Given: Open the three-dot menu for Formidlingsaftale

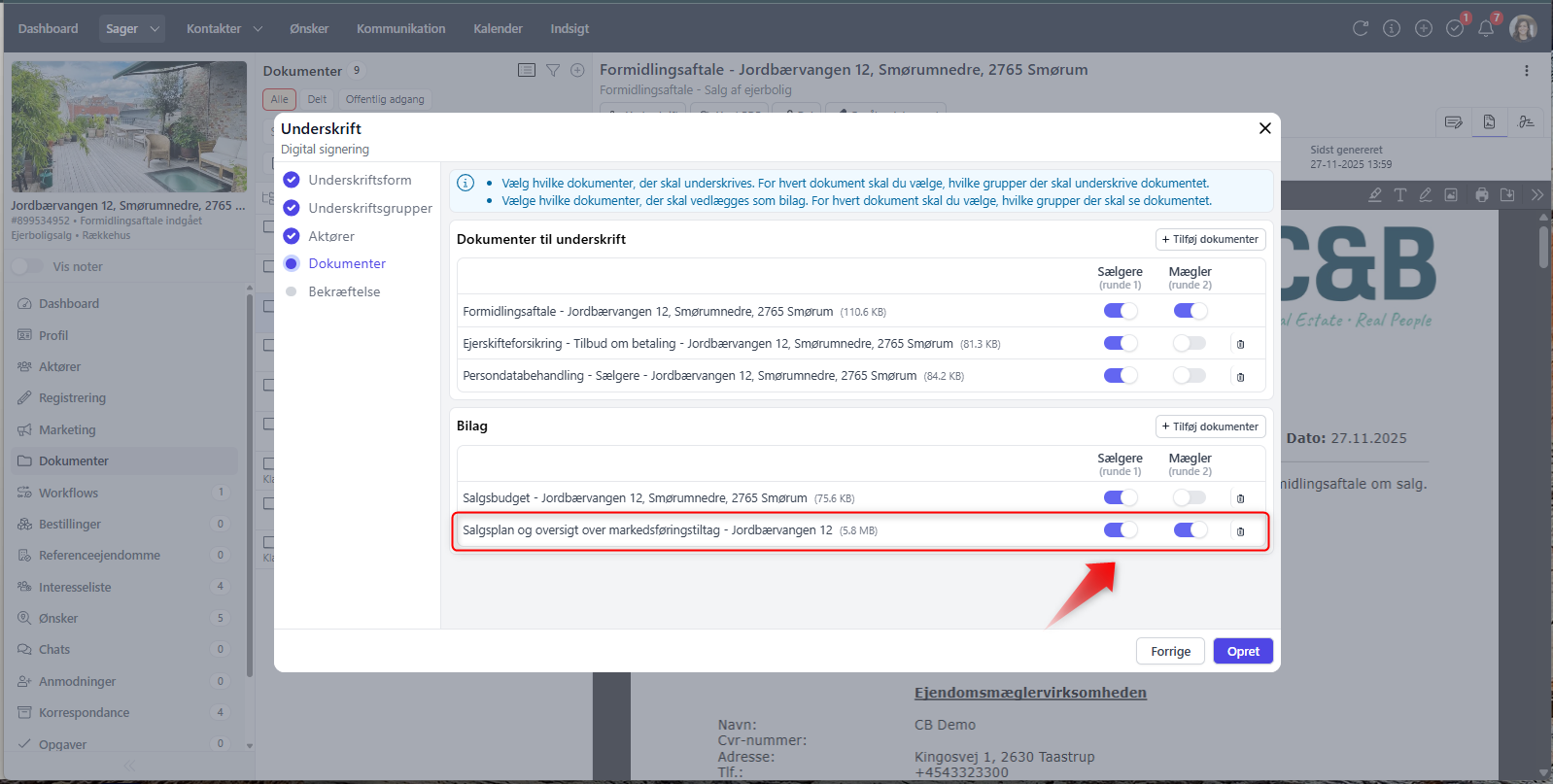Looking at the screenshot, I should pyautogui.click(x=1527, y=71).
